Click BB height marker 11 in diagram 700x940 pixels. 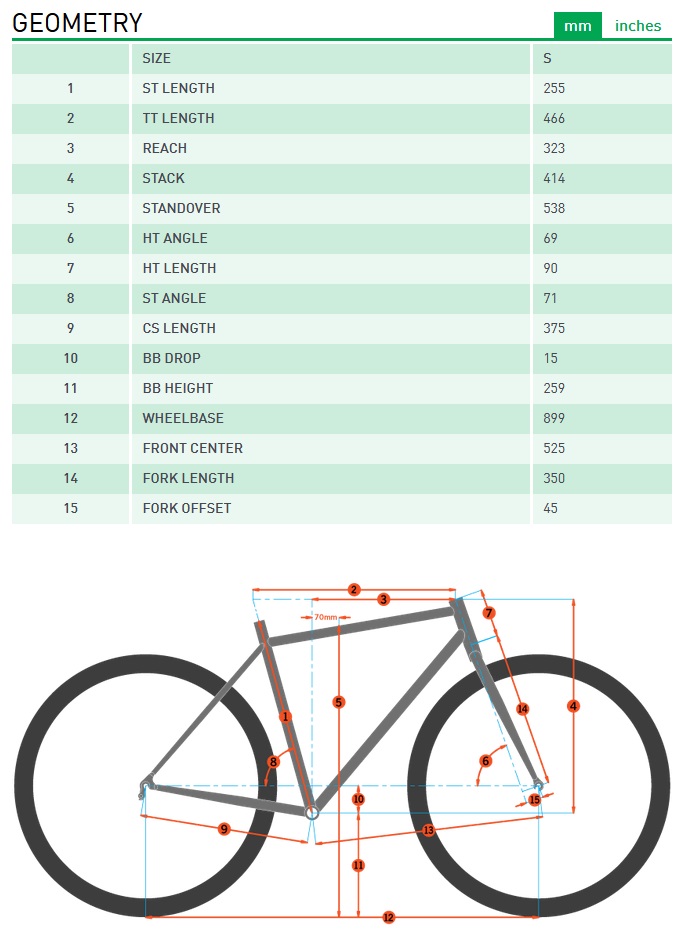pyautogui.click(x=358, y=865)
